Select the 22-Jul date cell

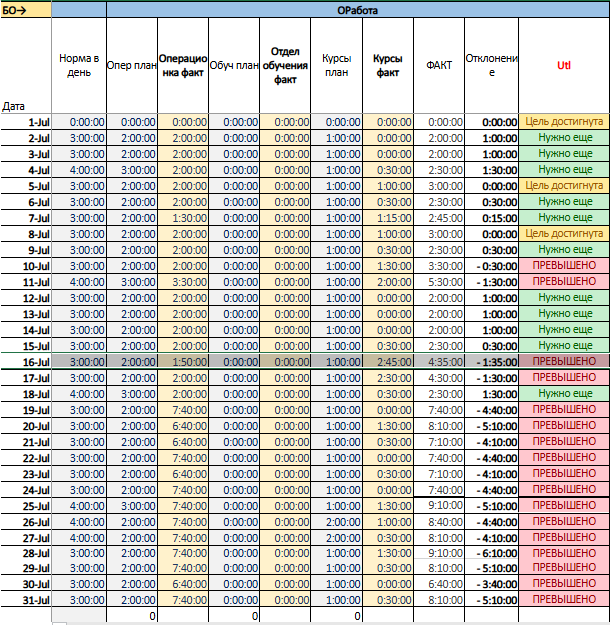click(x=26, y=458)
